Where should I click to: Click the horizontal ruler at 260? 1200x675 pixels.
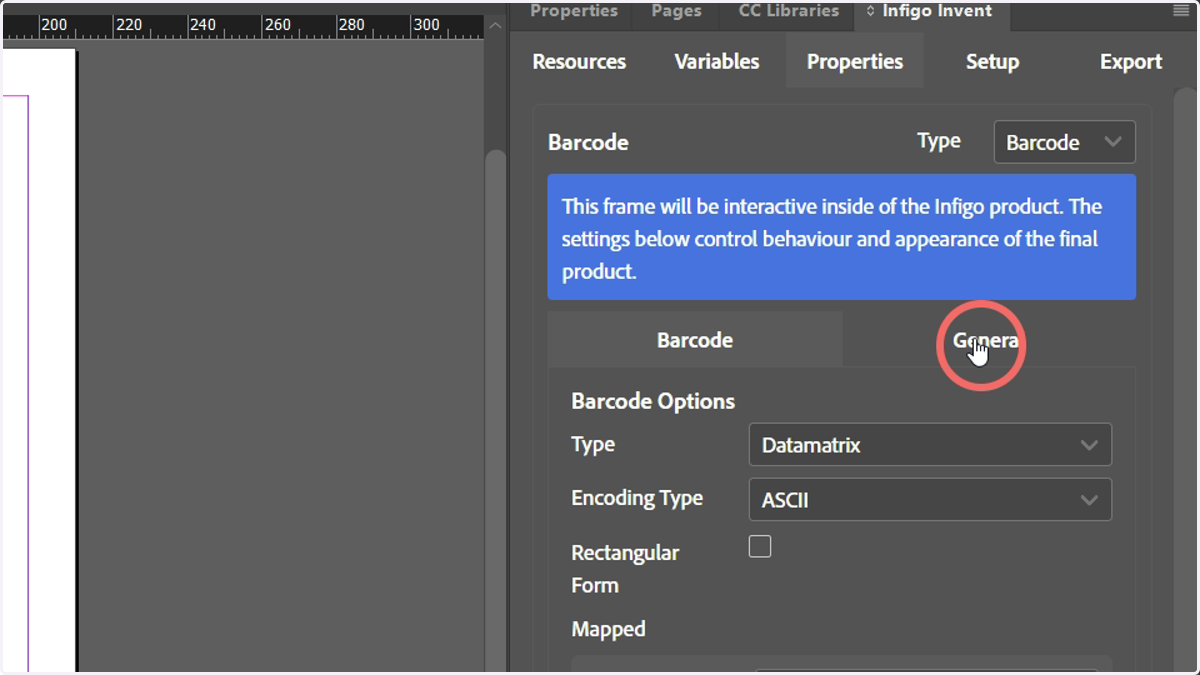tap(278, 25)
